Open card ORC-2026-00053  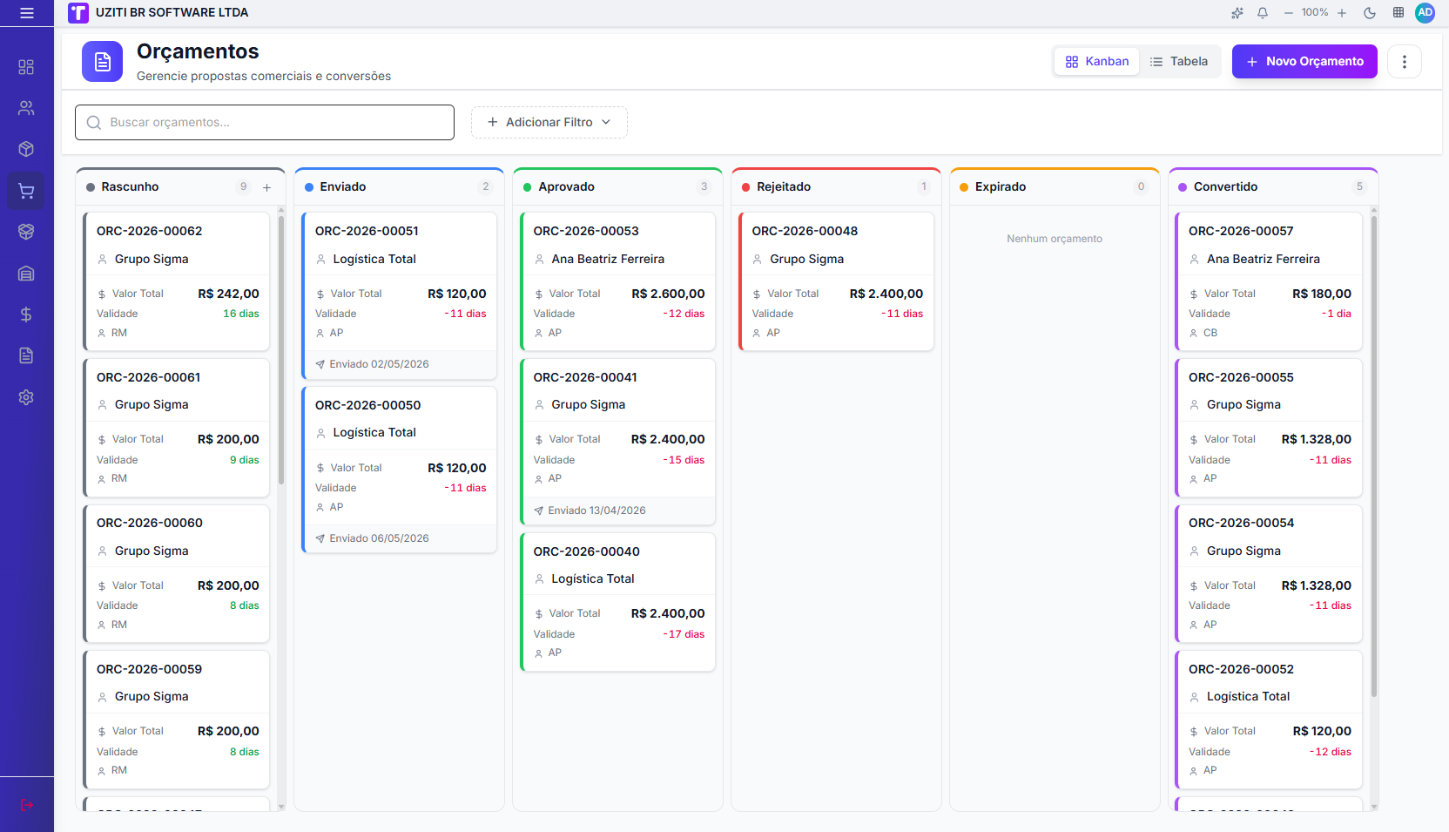[x=618, y=281]
